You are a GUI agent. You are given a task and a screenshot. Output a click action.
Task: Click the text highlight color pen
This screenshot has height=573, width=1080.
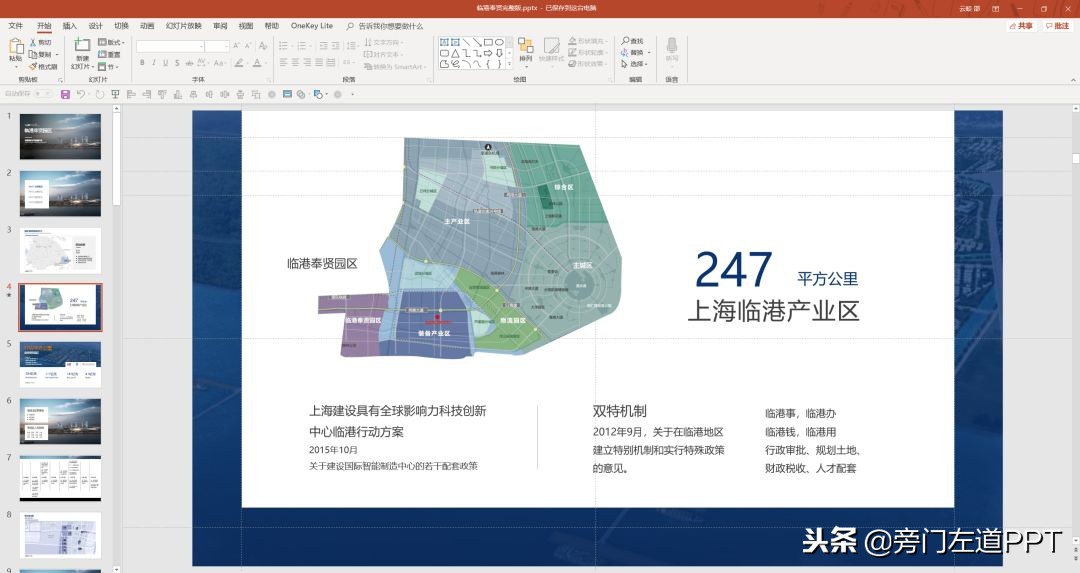coord(238,63)
